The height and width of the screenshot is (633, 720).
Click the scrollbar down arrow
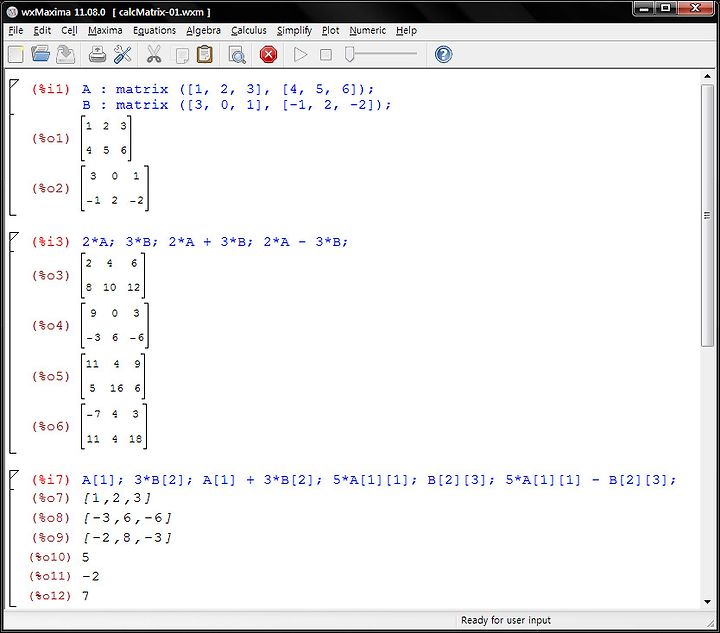707,602
